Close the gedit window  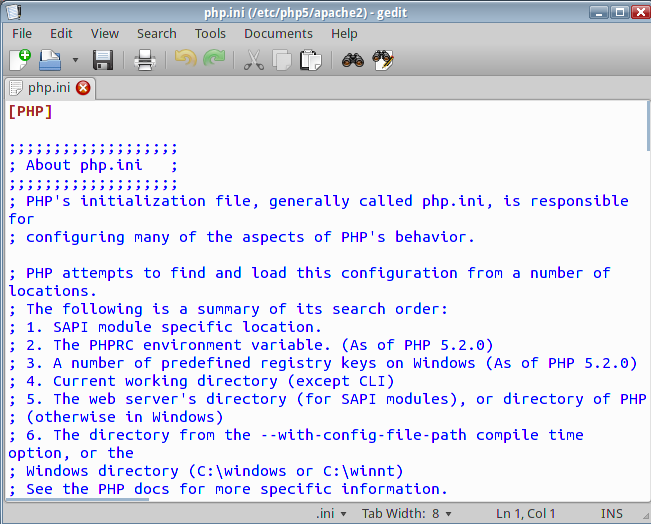(x=641, y=12)
